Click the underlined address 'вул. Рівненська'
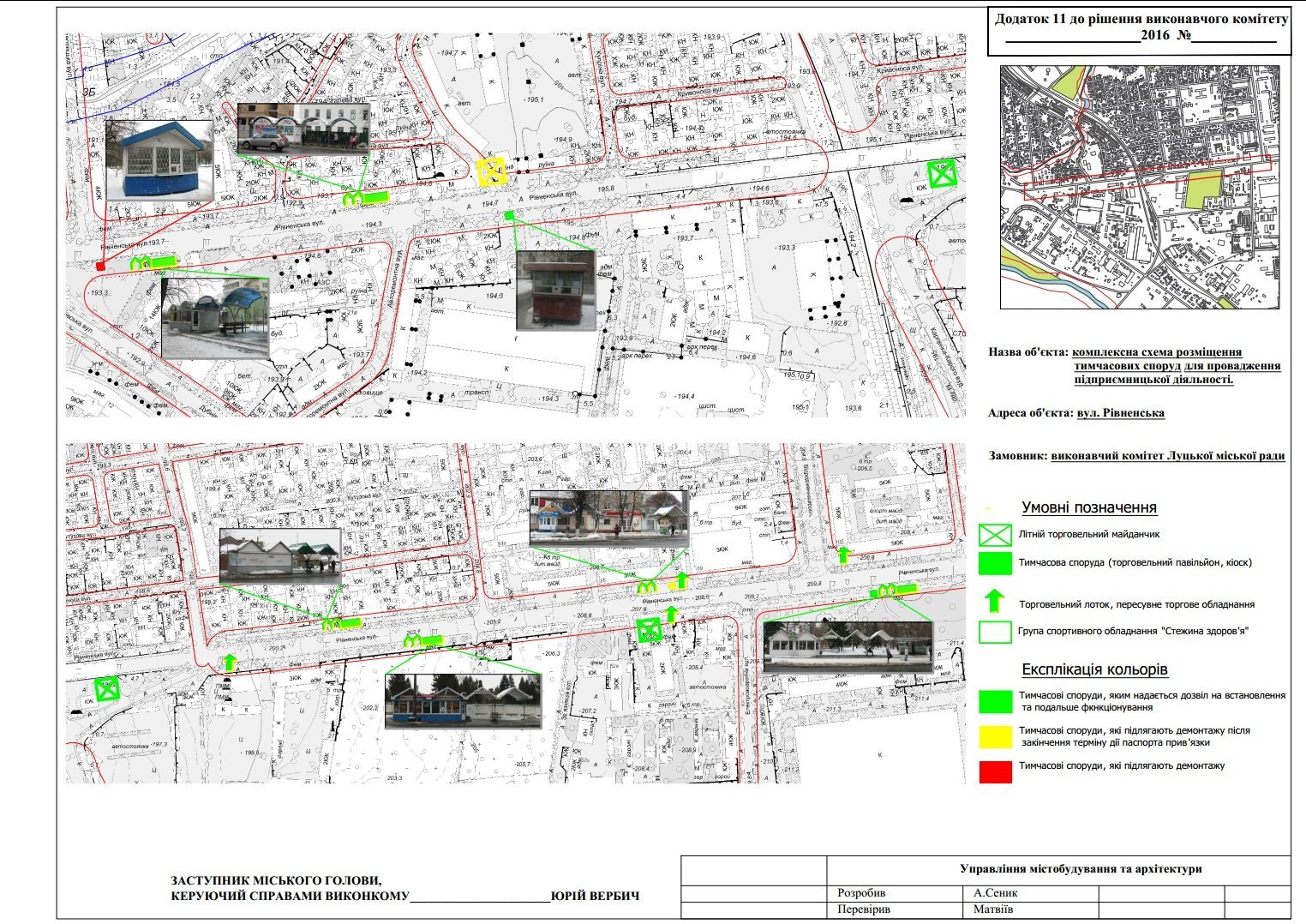Viewport: 1306px width, 924px height. tap(1120, 413)
